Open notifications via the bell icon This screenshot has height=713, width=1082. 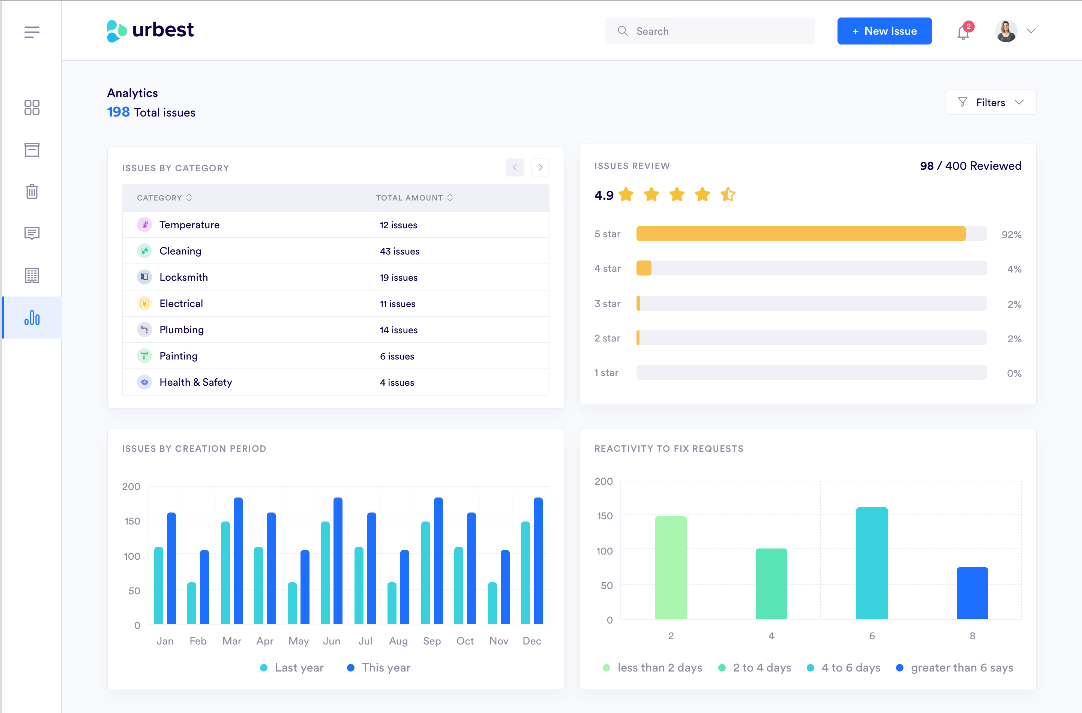click(962, 32)
